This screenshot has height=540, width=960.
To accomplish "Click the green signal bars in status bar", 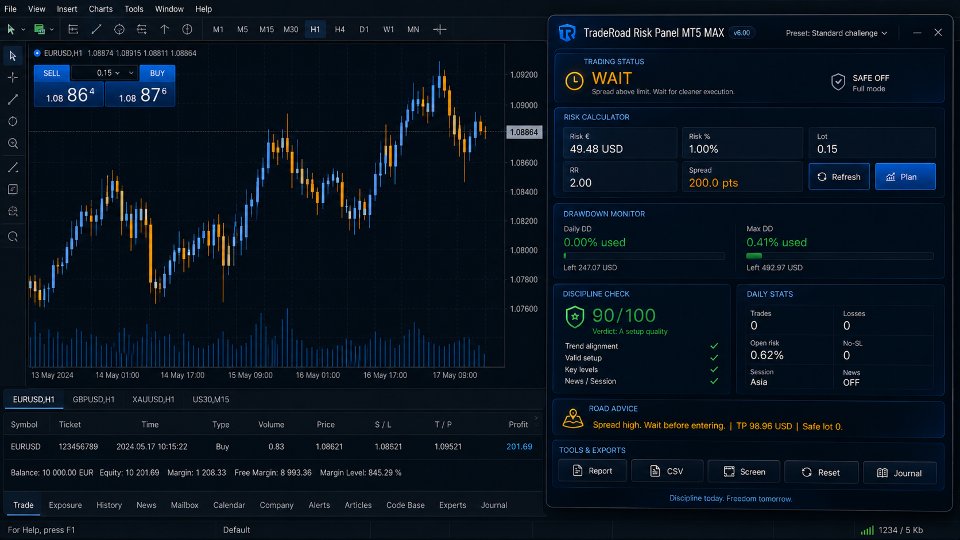I will [x=867, y=530].
